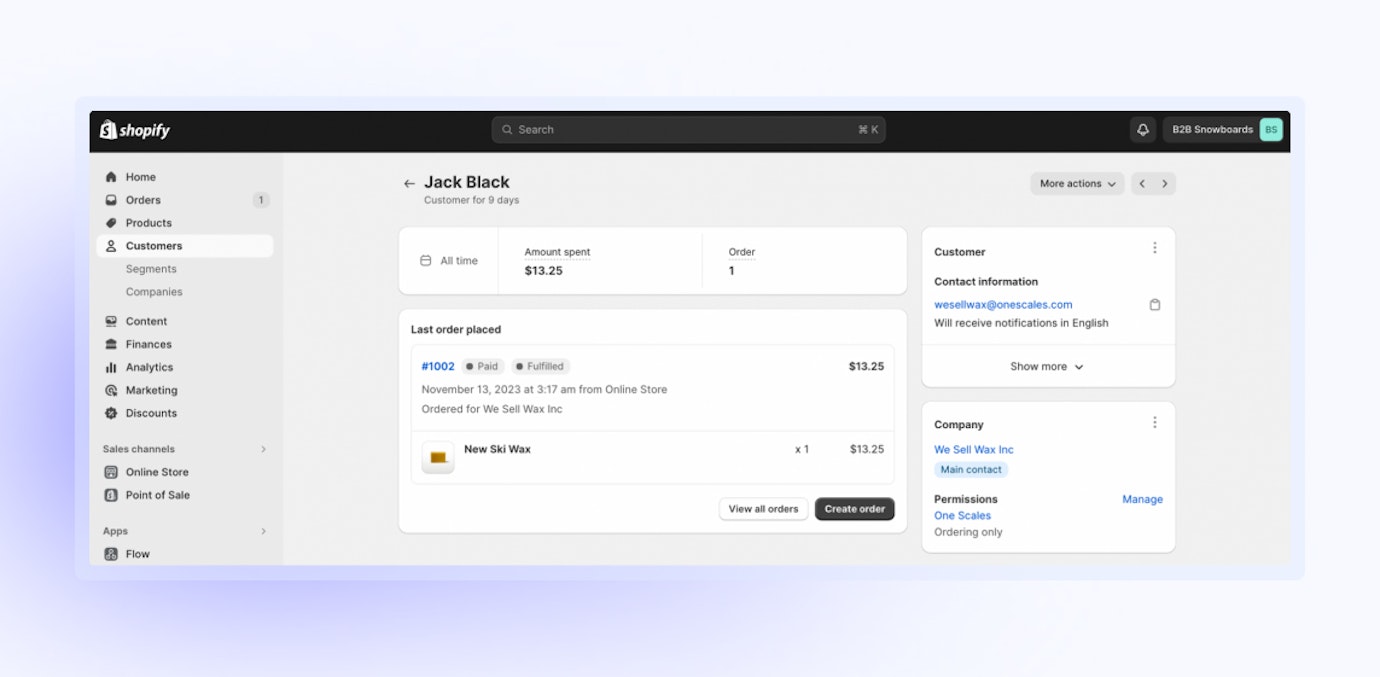This screenshot has width=1380, height=677.
Task: Open order #1002 link
Action: (x=438, y=367)
